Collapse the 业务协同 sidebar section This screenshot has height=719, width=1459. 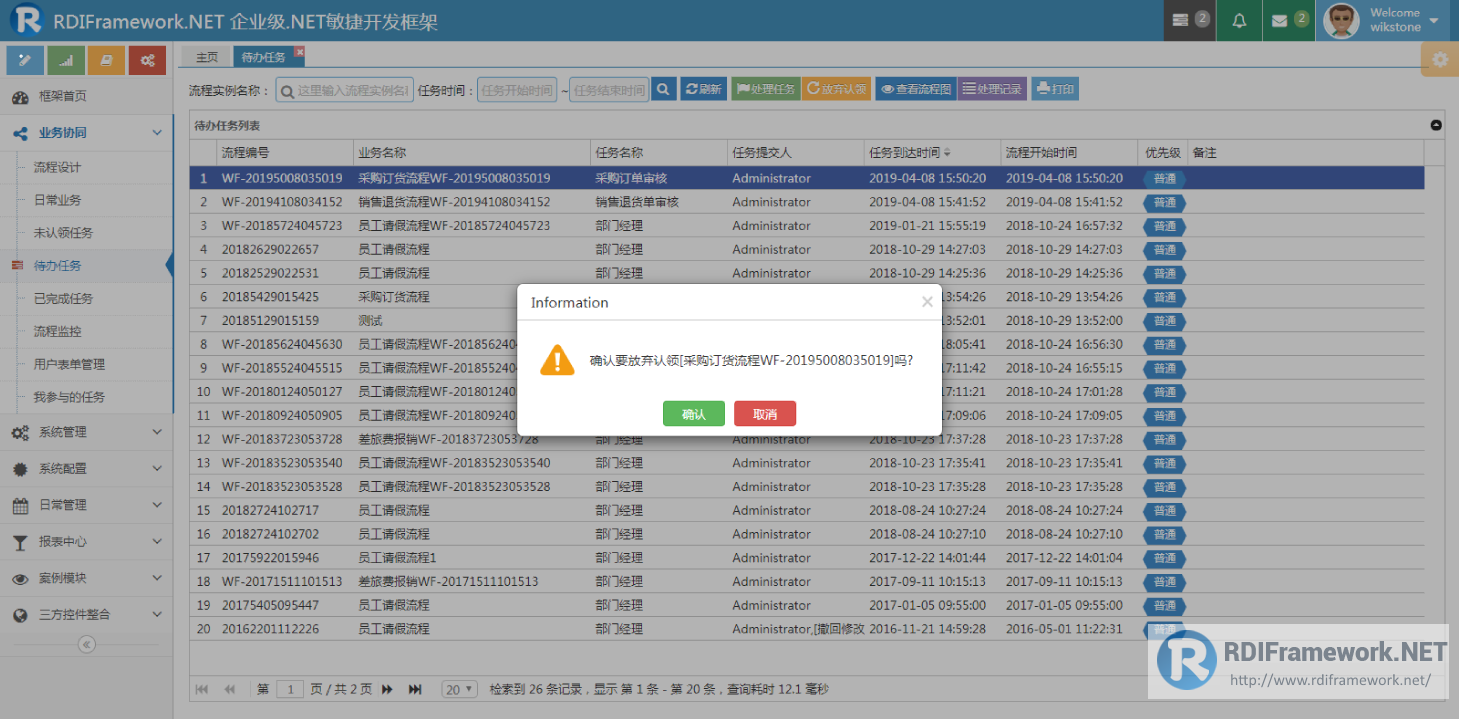(86, 132)
